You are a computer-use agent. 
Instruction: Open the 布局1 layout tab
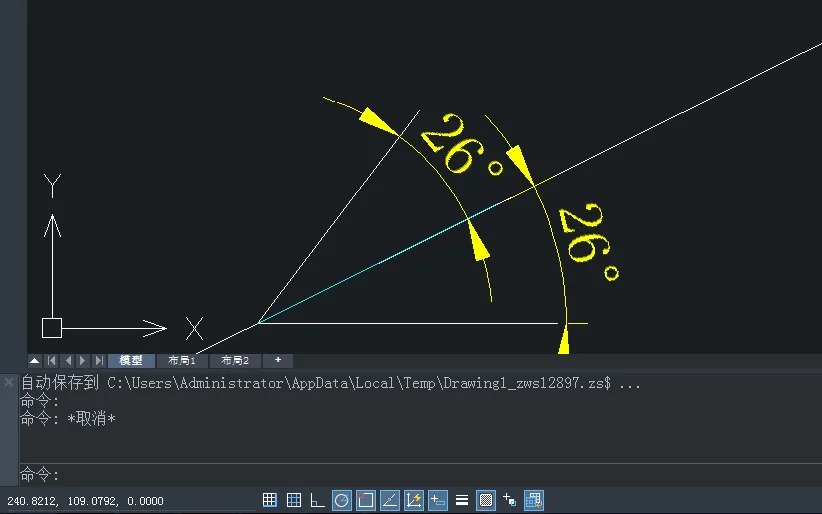tap(182, 360)
